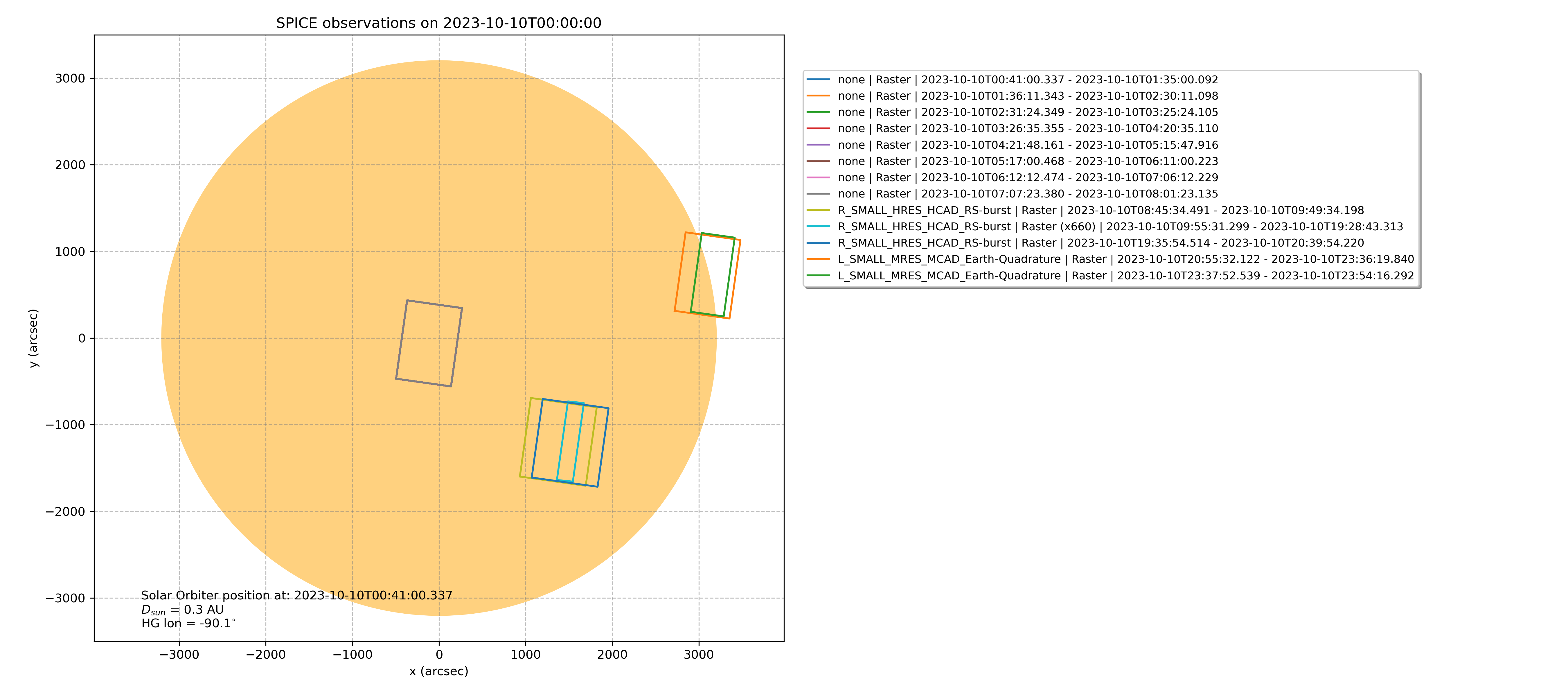This screenshot has height=697, width=1568.
Task: Click the HG lon = -90.1° annotation
Action: pos(188,623)
